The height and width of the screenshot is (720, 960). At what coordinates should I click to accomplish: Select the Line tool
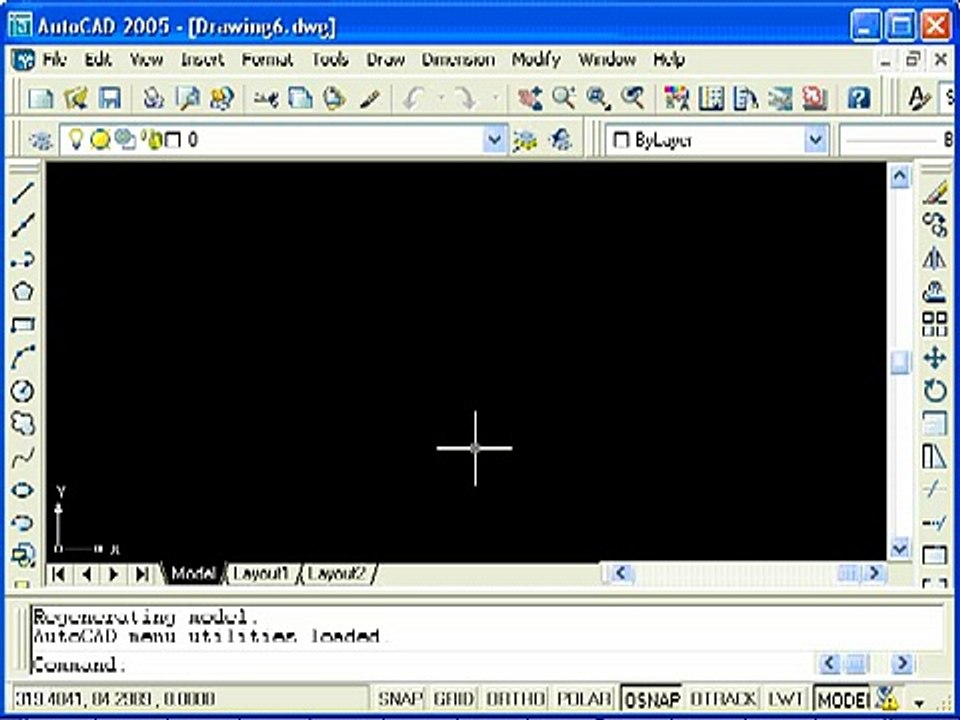23,193
